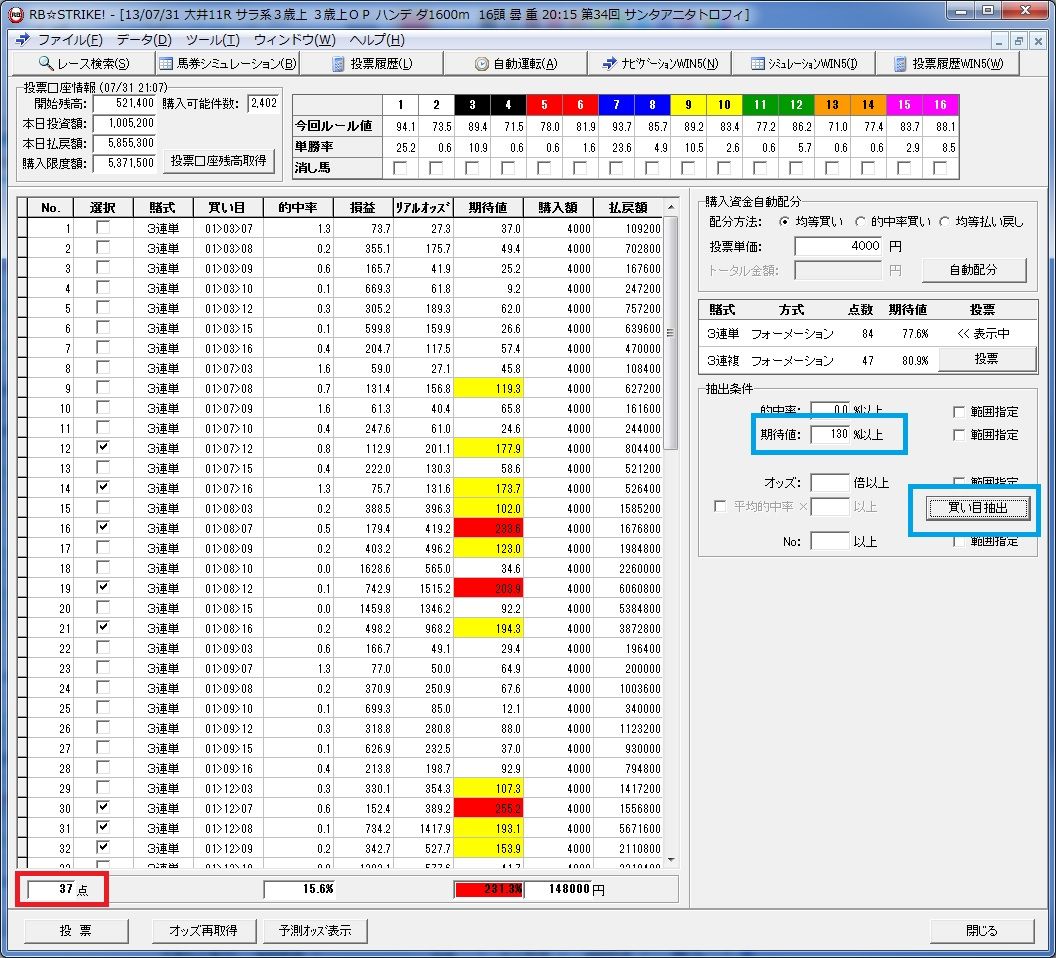This screenshot has height=958, width=1056.
Task: Click the blue horse 7 color header
Action: (616, 104)
